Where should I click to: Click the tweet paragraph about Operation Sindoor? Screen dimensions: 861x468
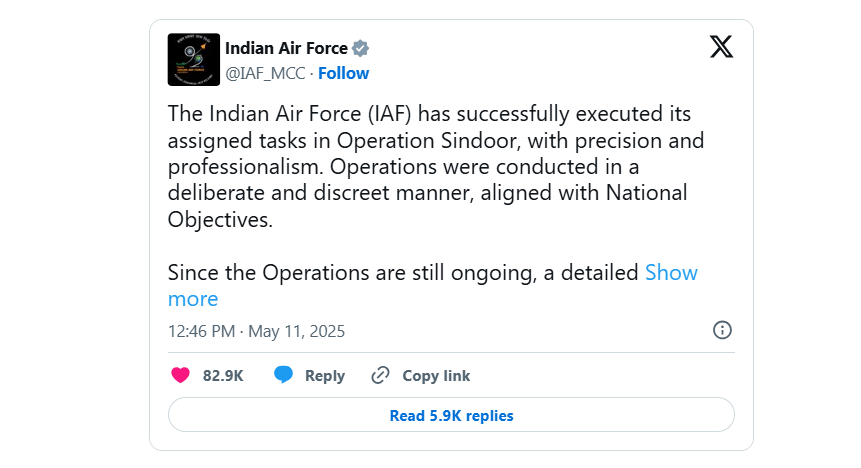(436, 166)
